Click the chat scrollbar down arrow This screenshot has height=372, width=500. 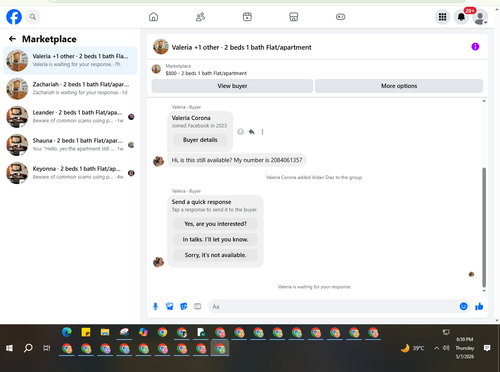pyautogui.click(x=484, y=291)
